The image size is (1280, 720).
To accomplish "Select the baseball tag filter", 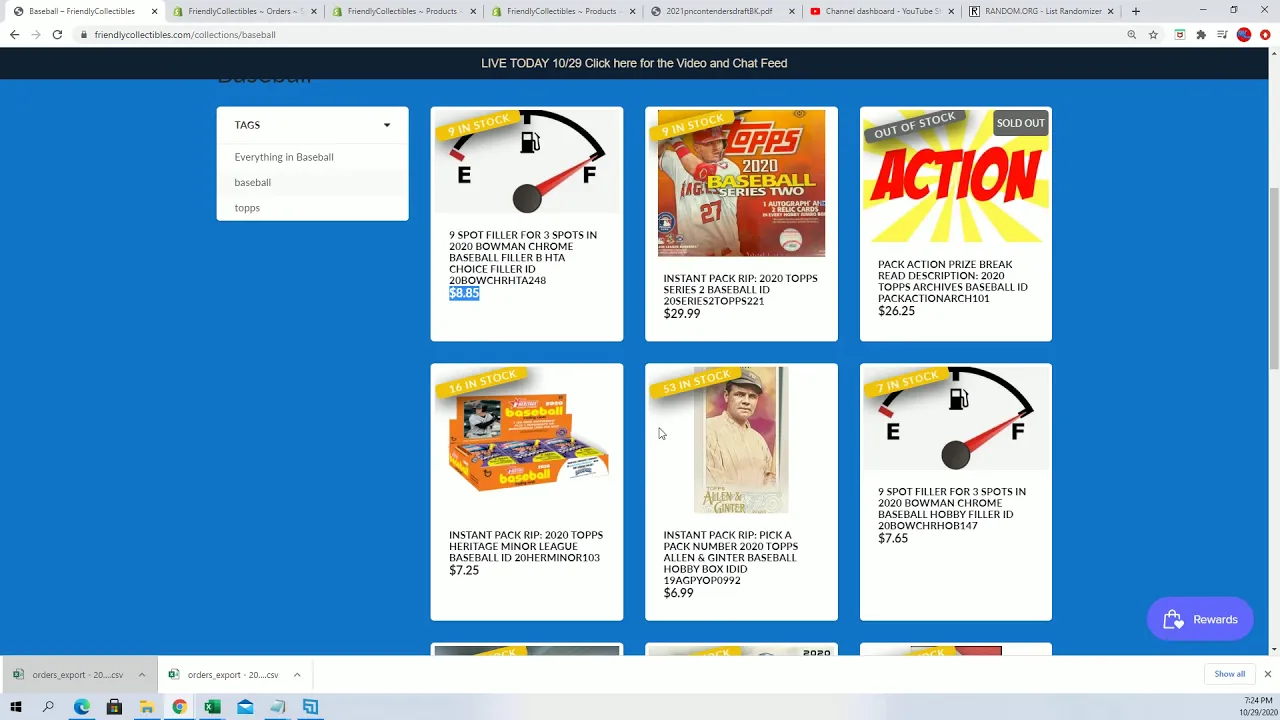I will (x=252, y=182).
